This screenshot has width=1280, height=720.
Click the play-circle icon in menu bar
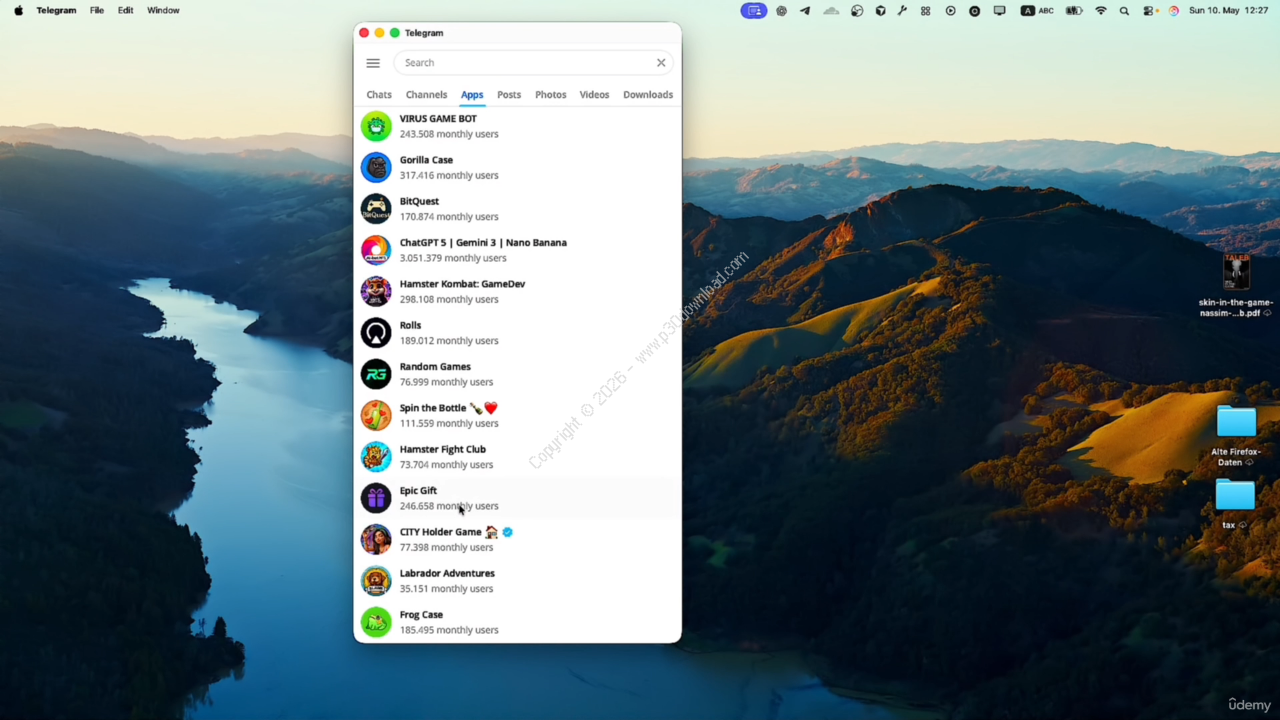(x=950, y=11)
